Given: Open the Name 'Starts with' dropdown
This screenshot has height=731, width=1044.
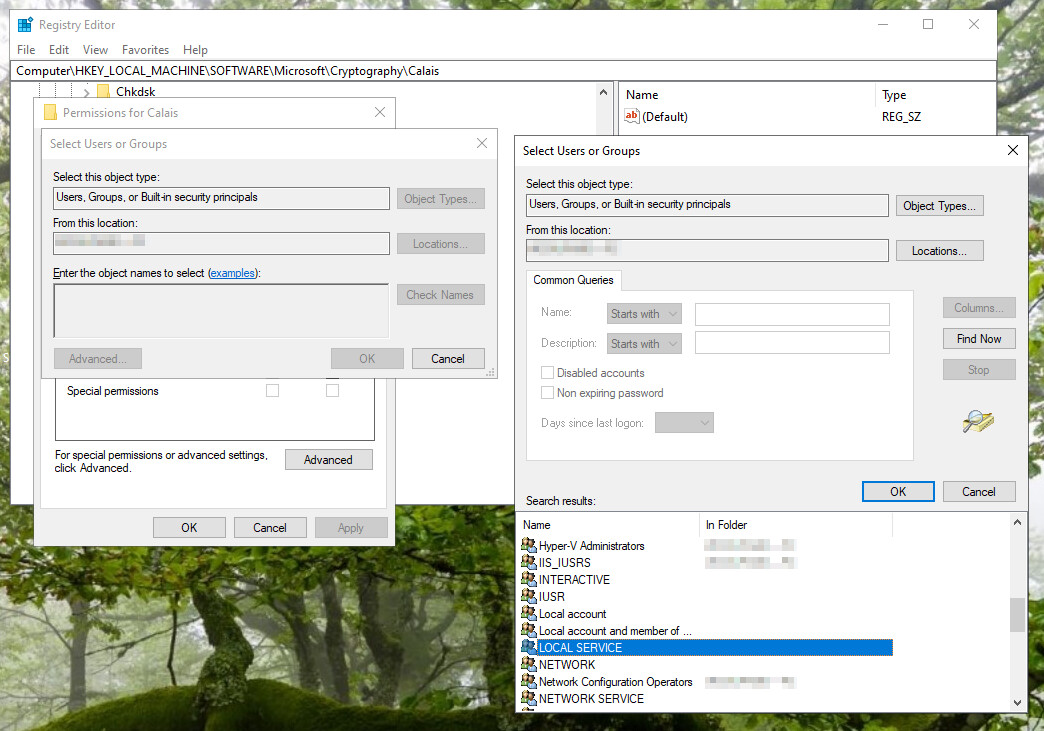Looking at the screenshot, I should pos(645,314).
